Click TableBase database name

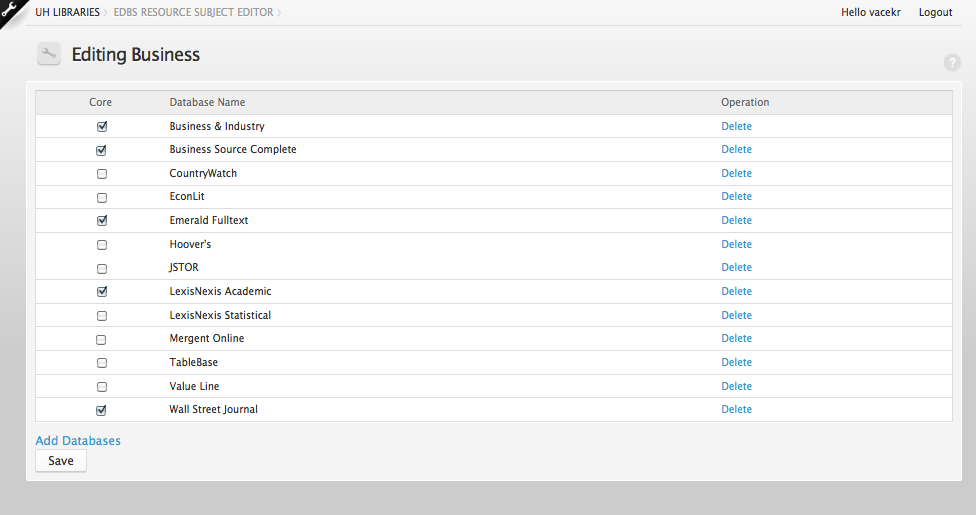pos(194,362)
